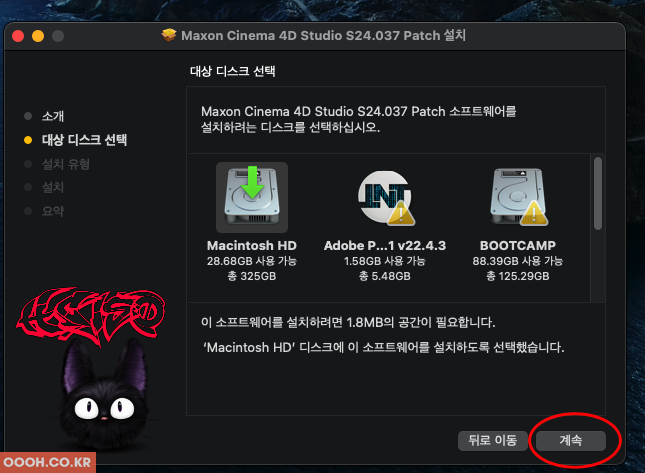Screen dimensions: 645x473
Task: Click the 소개 step in sidebar
Action: 53,116
